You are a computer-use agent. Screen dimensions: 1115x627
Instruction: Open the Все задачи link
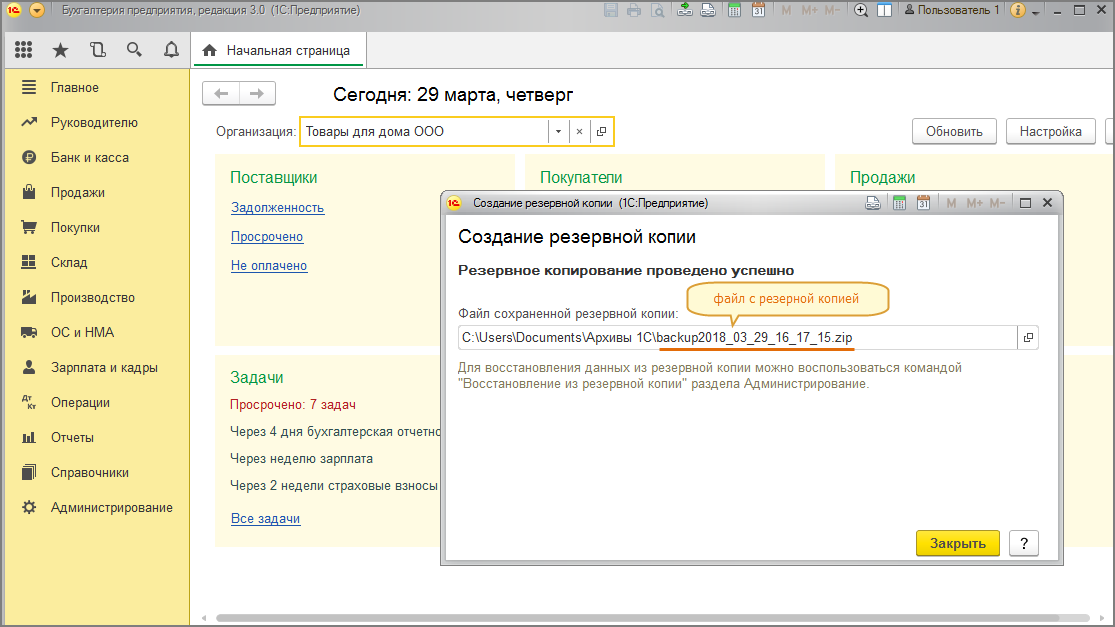(265, 519)
